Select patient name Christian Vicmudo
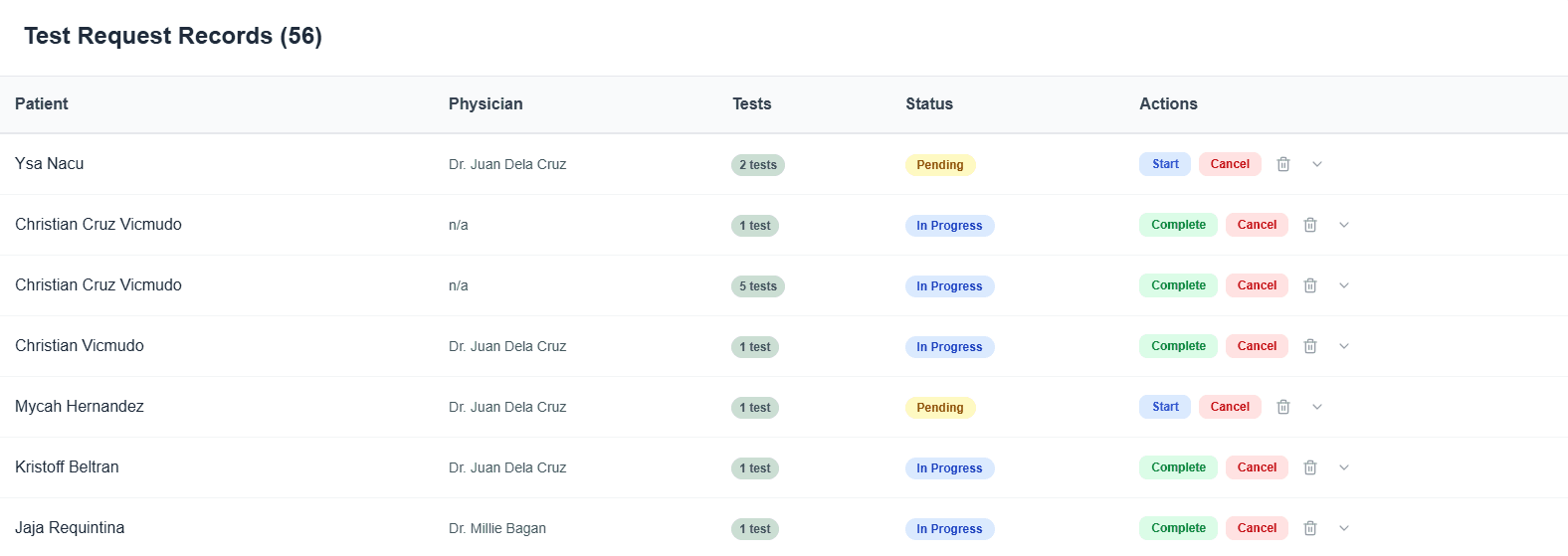 click(x=80, y=346)
